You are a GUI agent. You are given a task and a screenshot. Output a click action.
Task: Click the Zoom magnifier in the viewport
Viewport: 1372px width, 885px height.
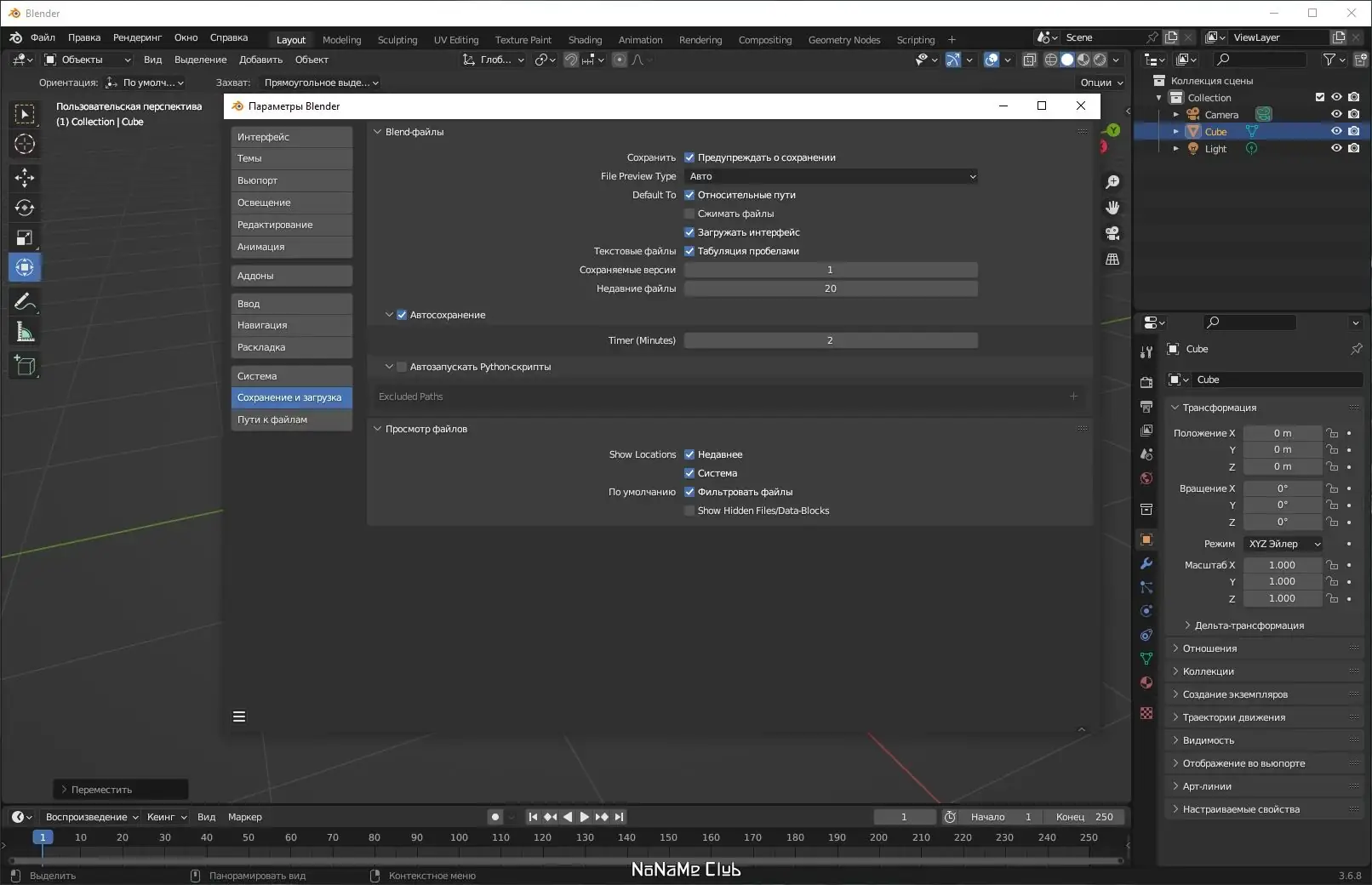(1112, 182)
